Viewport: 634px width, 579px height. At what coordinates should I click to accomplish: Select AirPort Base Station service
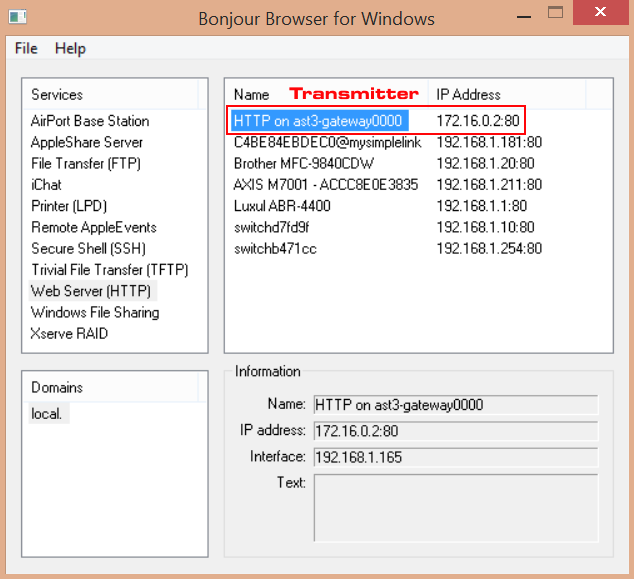pyautogui.click(x=90, y=121)
